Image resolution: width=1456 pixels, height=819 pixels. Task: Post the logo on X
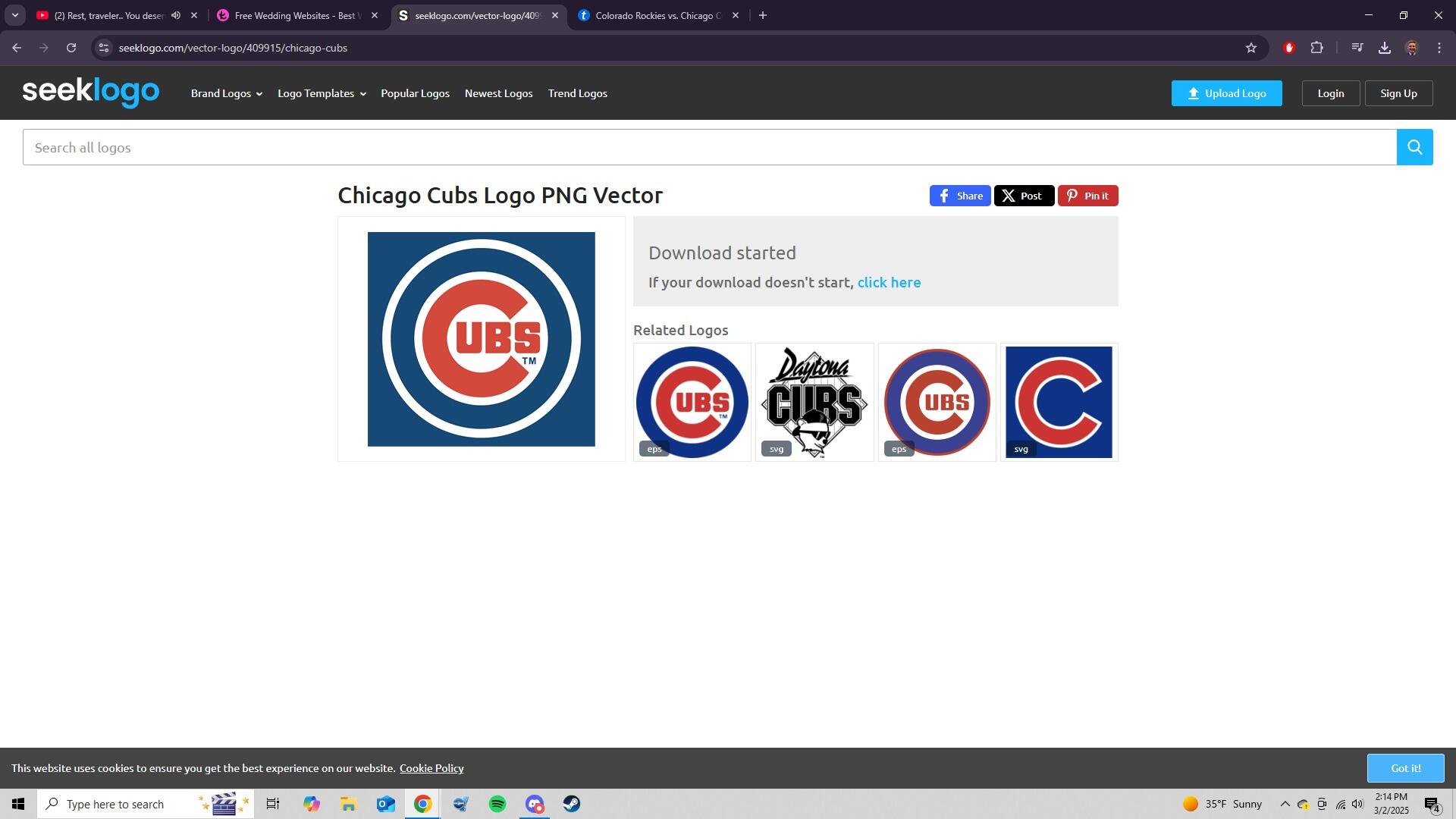1023,196
